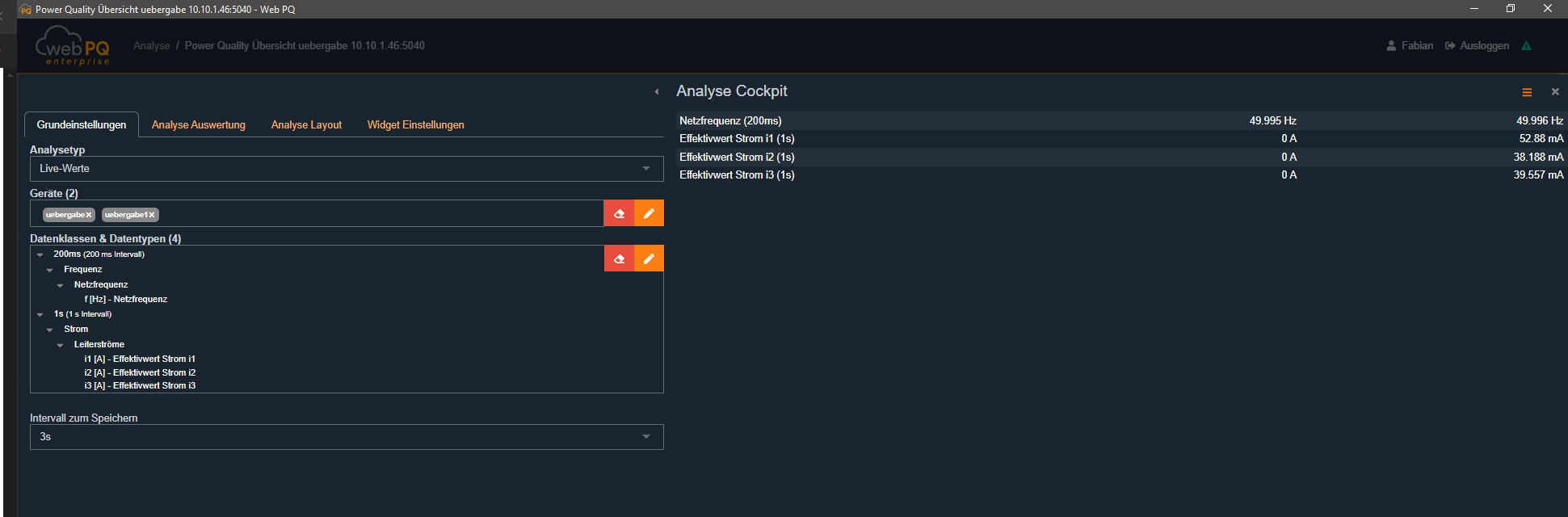Open the Analyse Layout tab
Image resolution: width=1568 pixels, height=517 pixels.
pos(306,125)
